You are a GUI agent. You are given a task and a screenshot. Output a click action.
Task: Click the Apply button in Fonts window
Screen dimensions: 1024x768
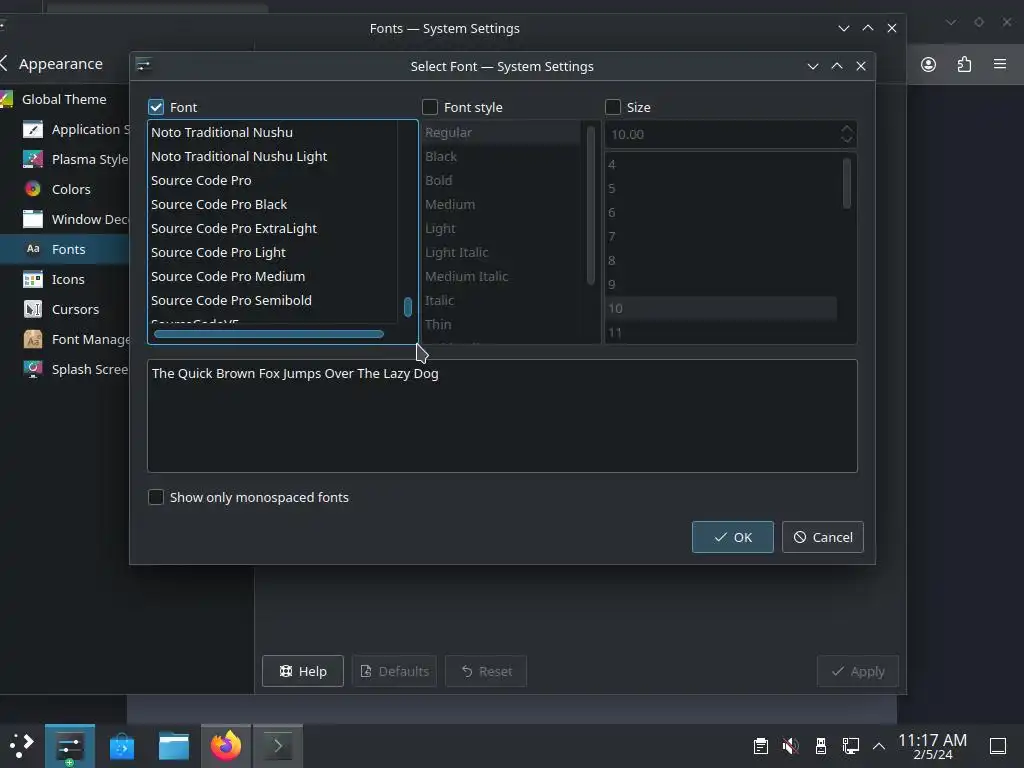click(x=858, y=671)
